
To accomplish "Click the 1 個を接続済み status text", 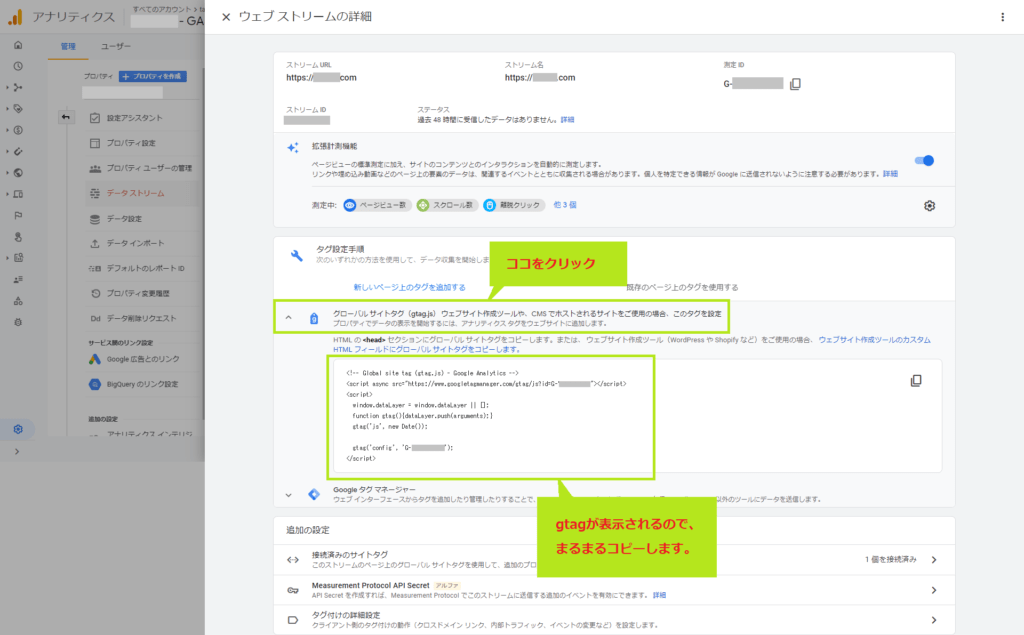I will pyautogui.click(x=891, y=560).
